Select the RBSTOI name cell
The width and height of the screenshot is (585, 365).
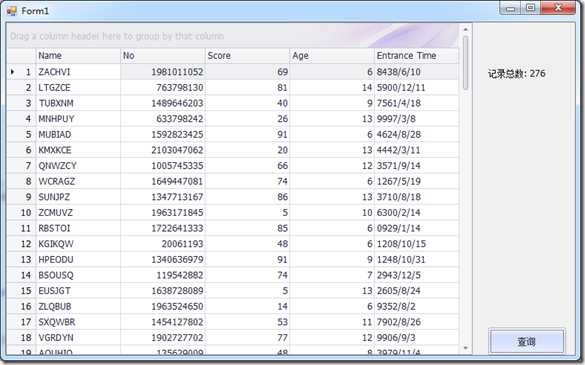(78, 228)
